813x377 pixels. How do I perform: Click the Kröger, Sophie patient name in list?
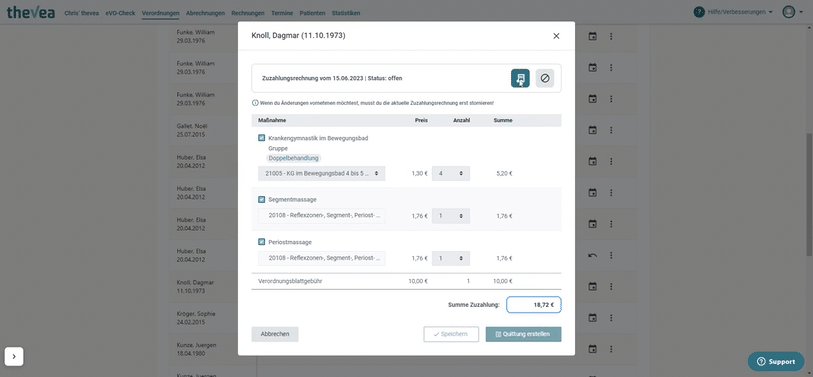196,314
